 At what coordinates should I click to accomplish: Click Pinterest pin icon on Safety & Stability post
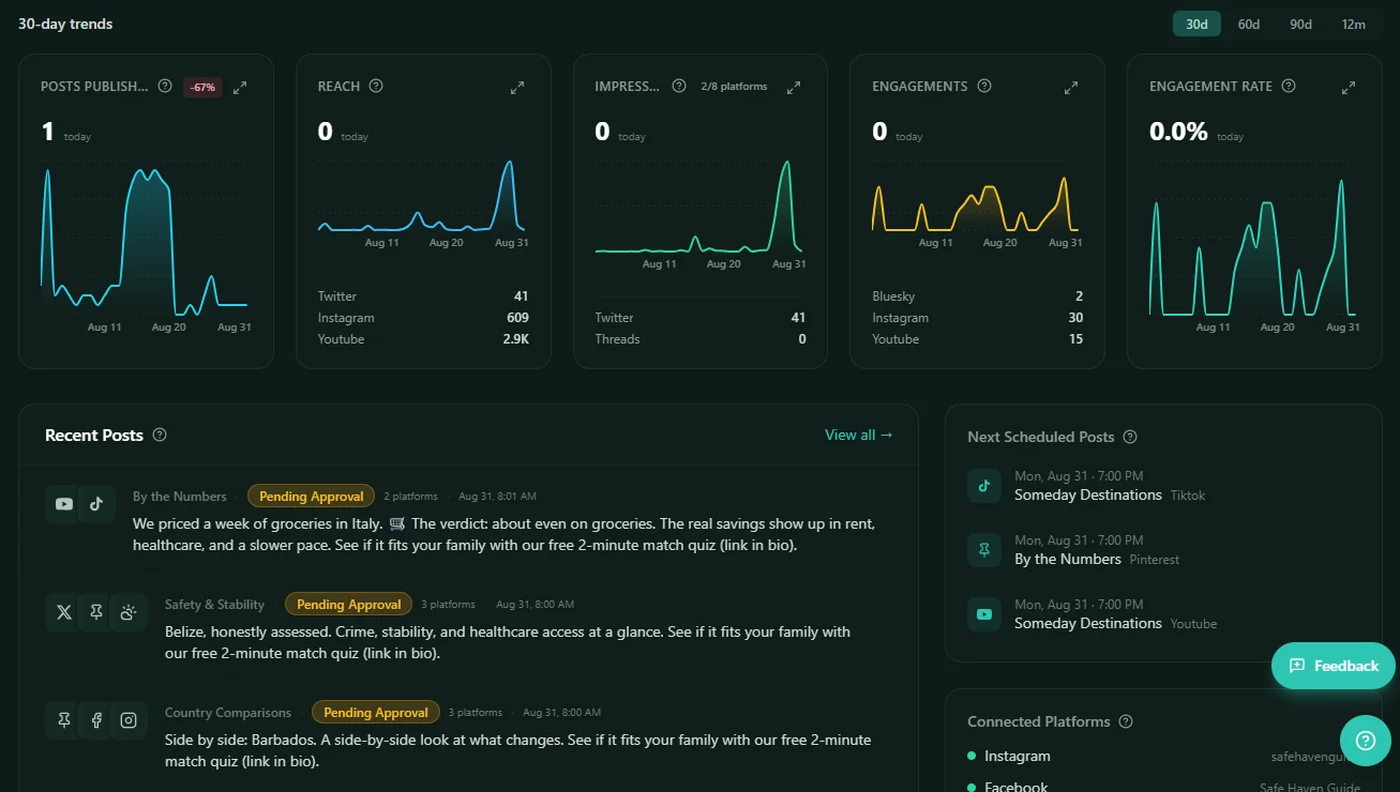[96, 612]
